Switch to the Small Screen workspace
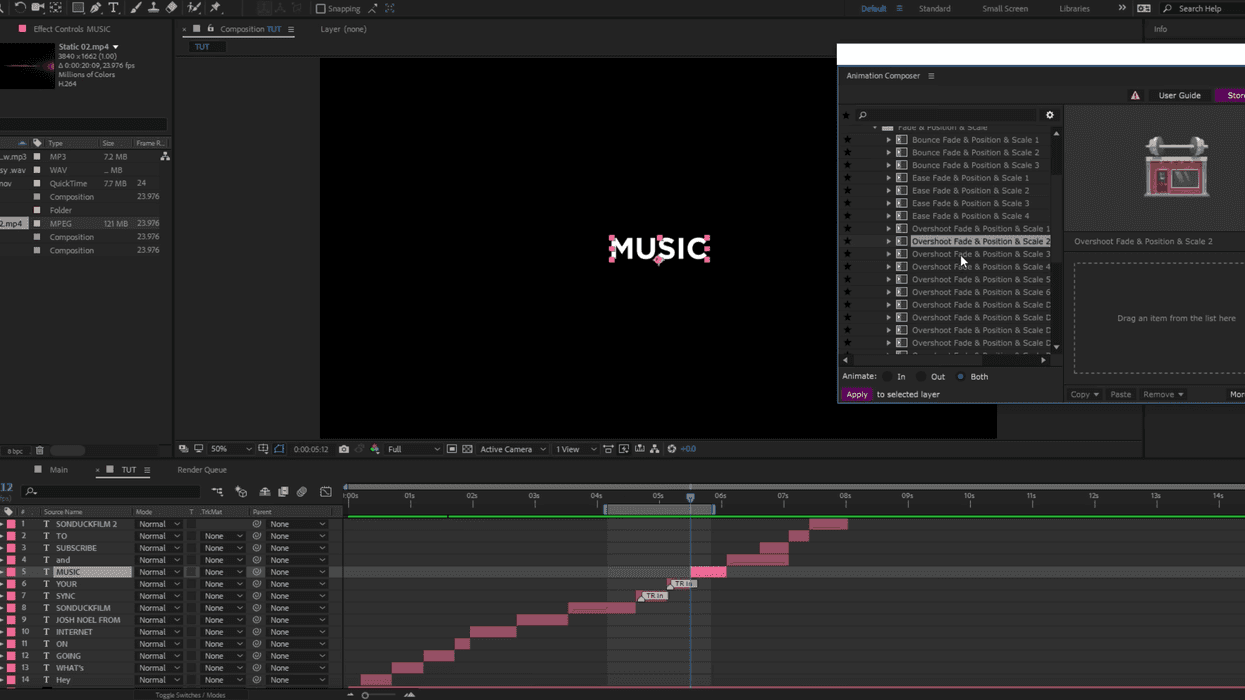This screenshot has width=1245, height=700. [1005, 9]
